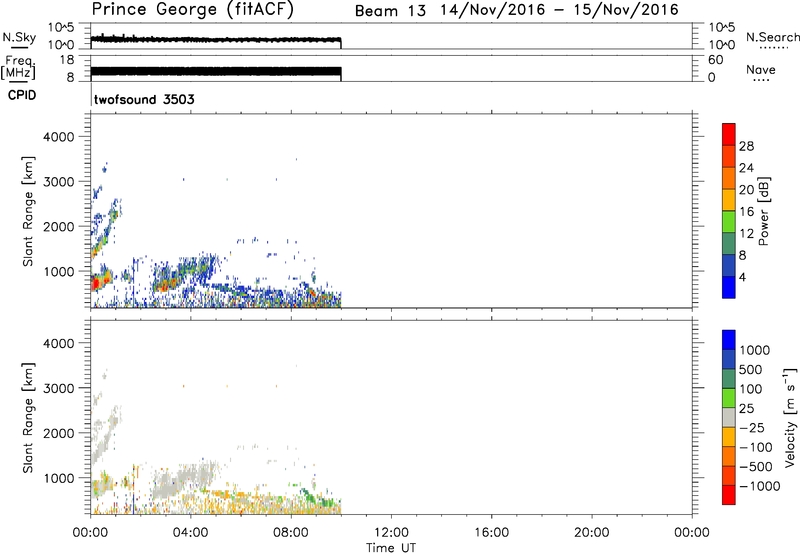
Task: Click the strong red echo near 00:00 in power panel
Action: [97, 282]
